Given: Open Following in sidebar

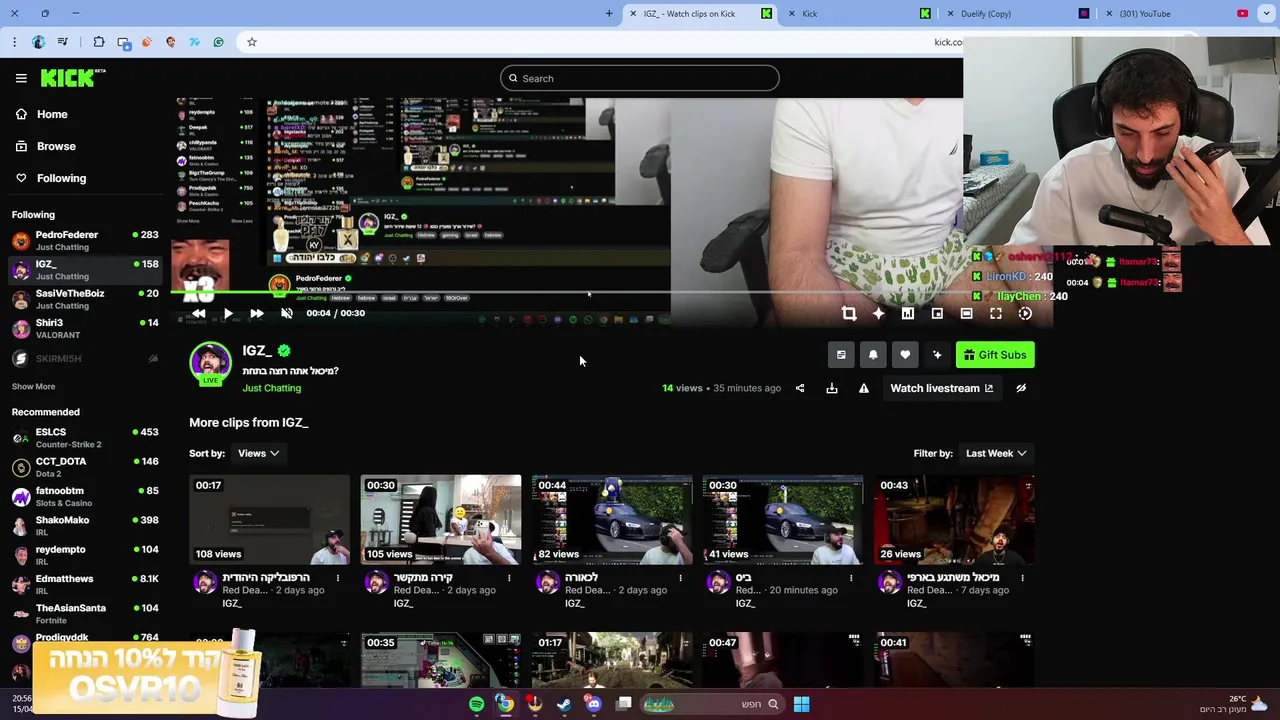Looking at the screenshot, I should tap(61, 178).
